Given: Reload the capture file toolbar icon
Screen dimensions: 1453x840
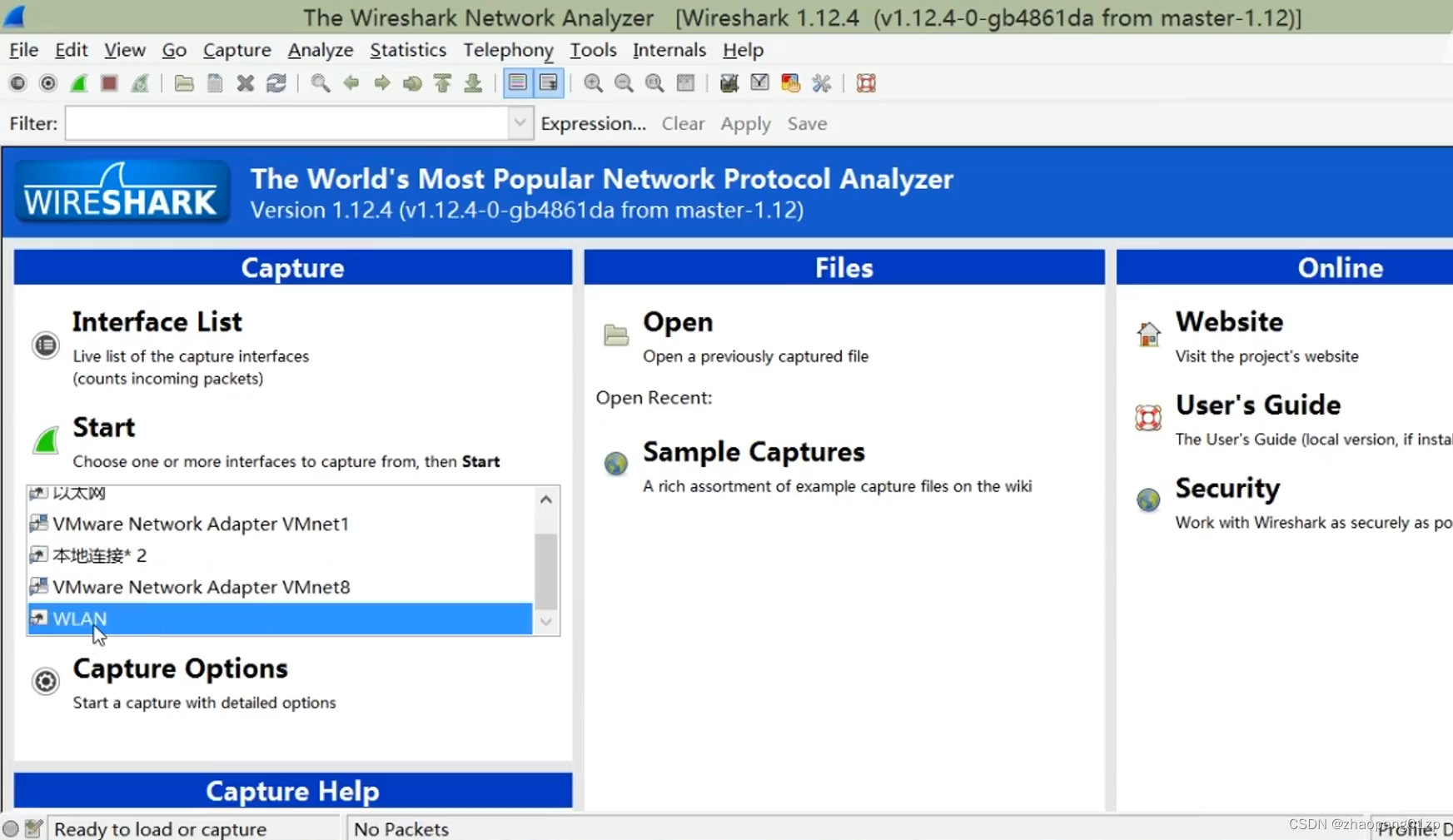Looking at the screenshot, I should pos(276,83).
